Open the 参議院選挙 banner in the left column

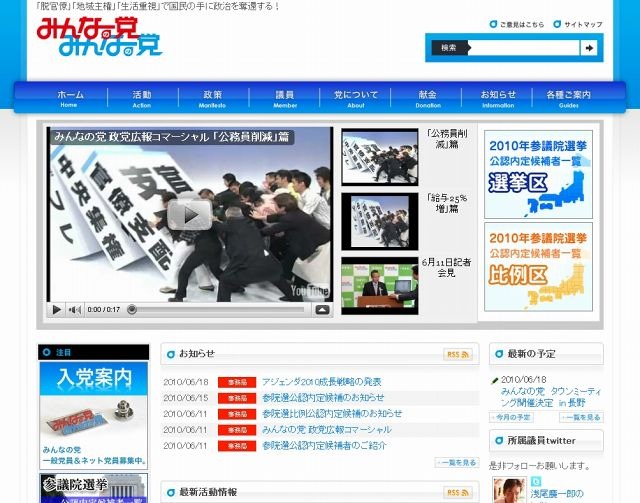pos(94,488)
